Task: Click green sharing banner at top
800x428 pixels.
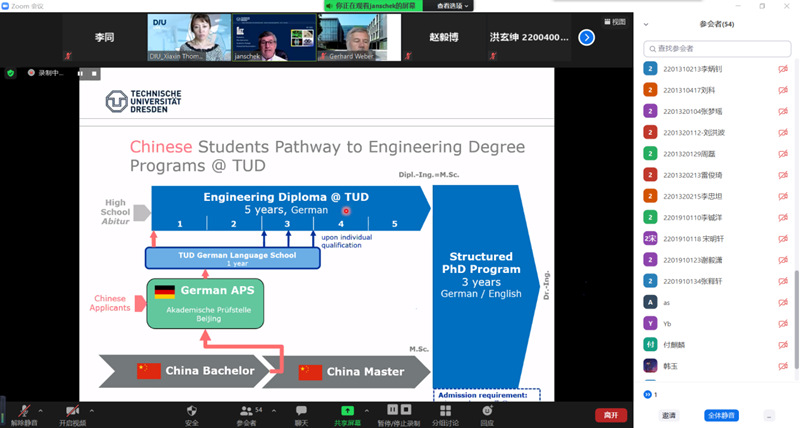Action: click(372, 6)
